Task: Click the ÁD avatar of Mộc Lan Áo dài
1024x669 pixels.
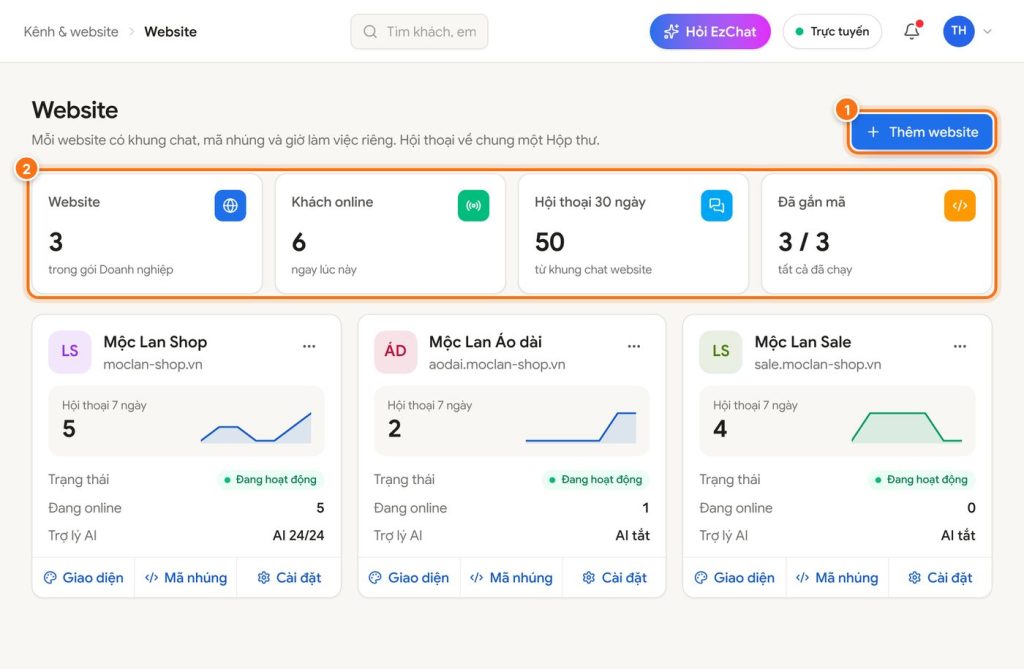Action: coord(395,351)
